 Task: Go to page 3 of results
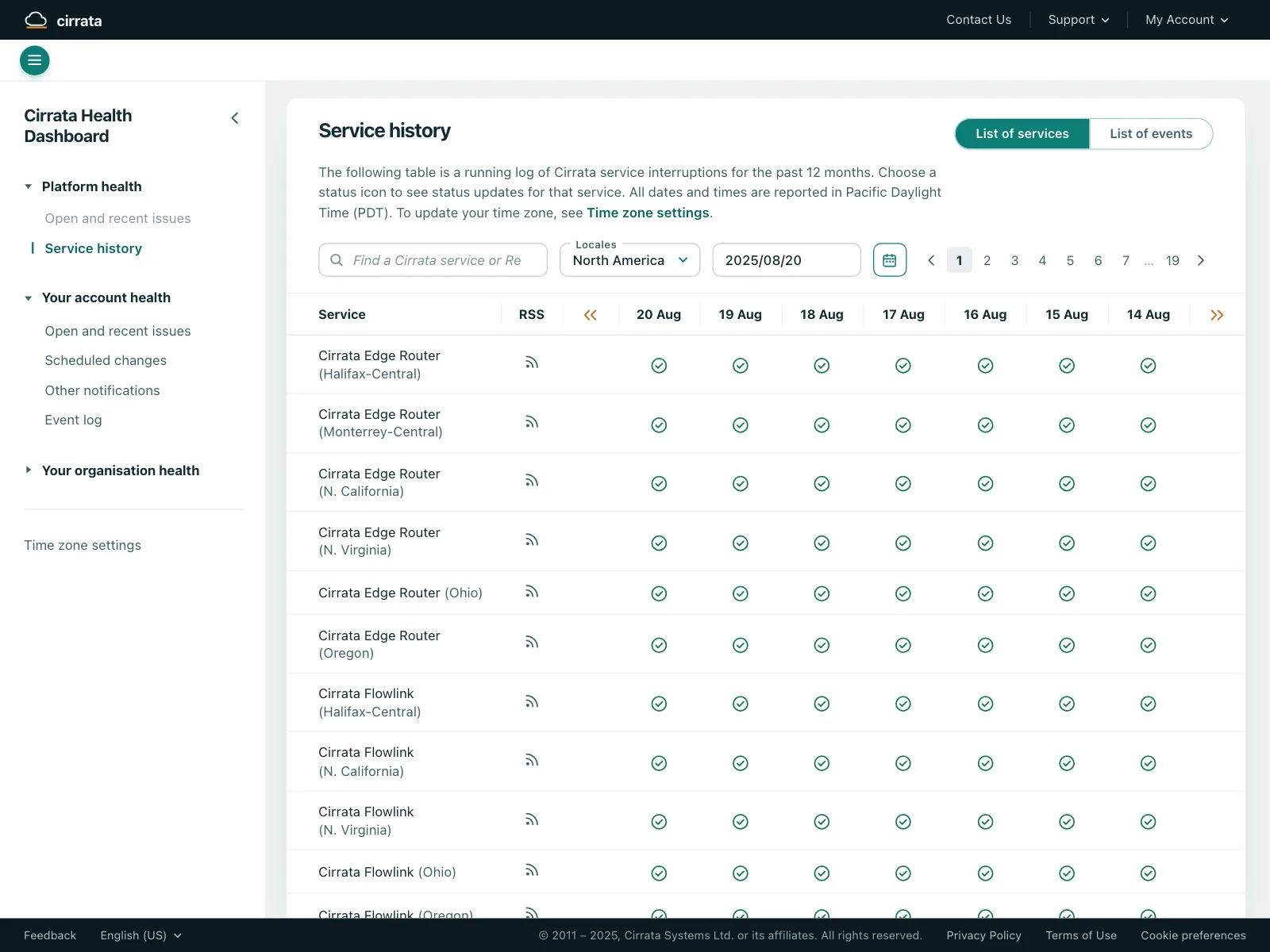tap(1014, 260)
